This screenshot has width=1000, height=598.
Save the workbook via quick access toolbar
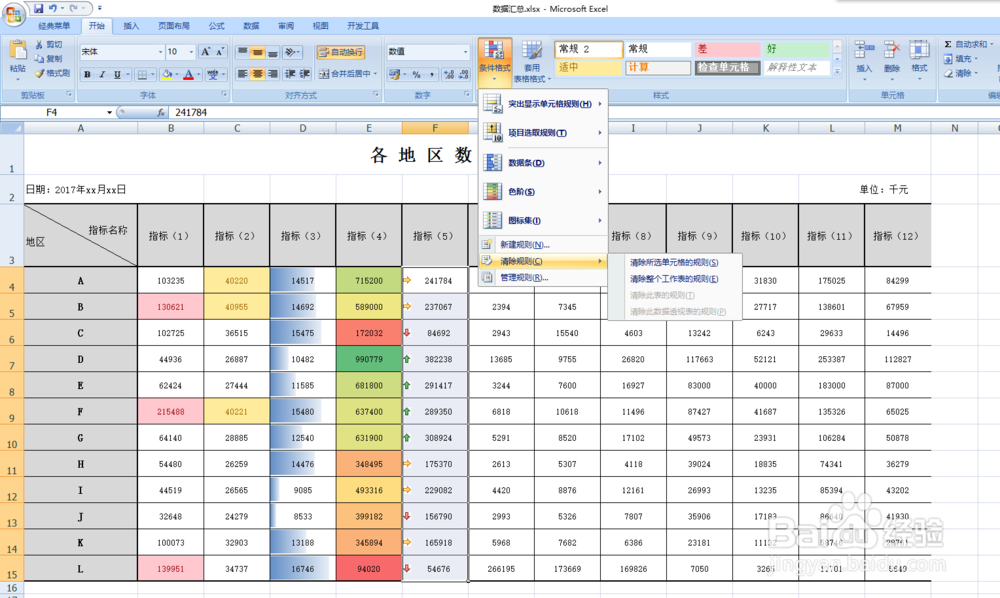click(38, 8)
